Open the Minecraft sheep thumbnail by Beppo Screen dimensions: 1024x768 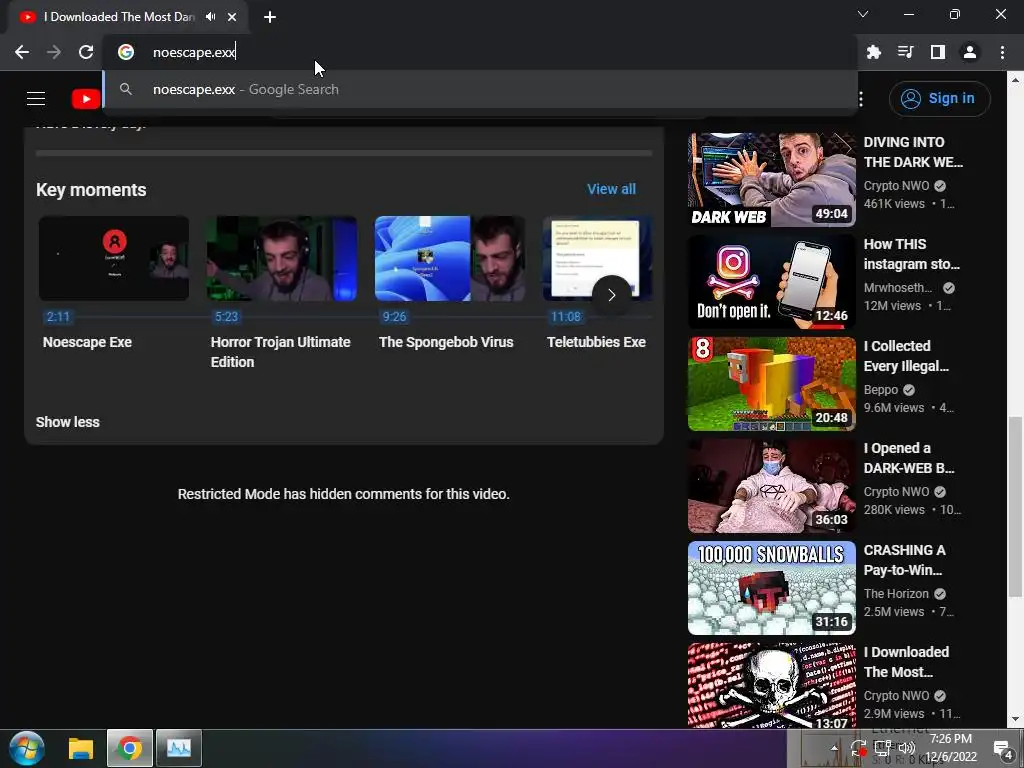pos(771,384)
